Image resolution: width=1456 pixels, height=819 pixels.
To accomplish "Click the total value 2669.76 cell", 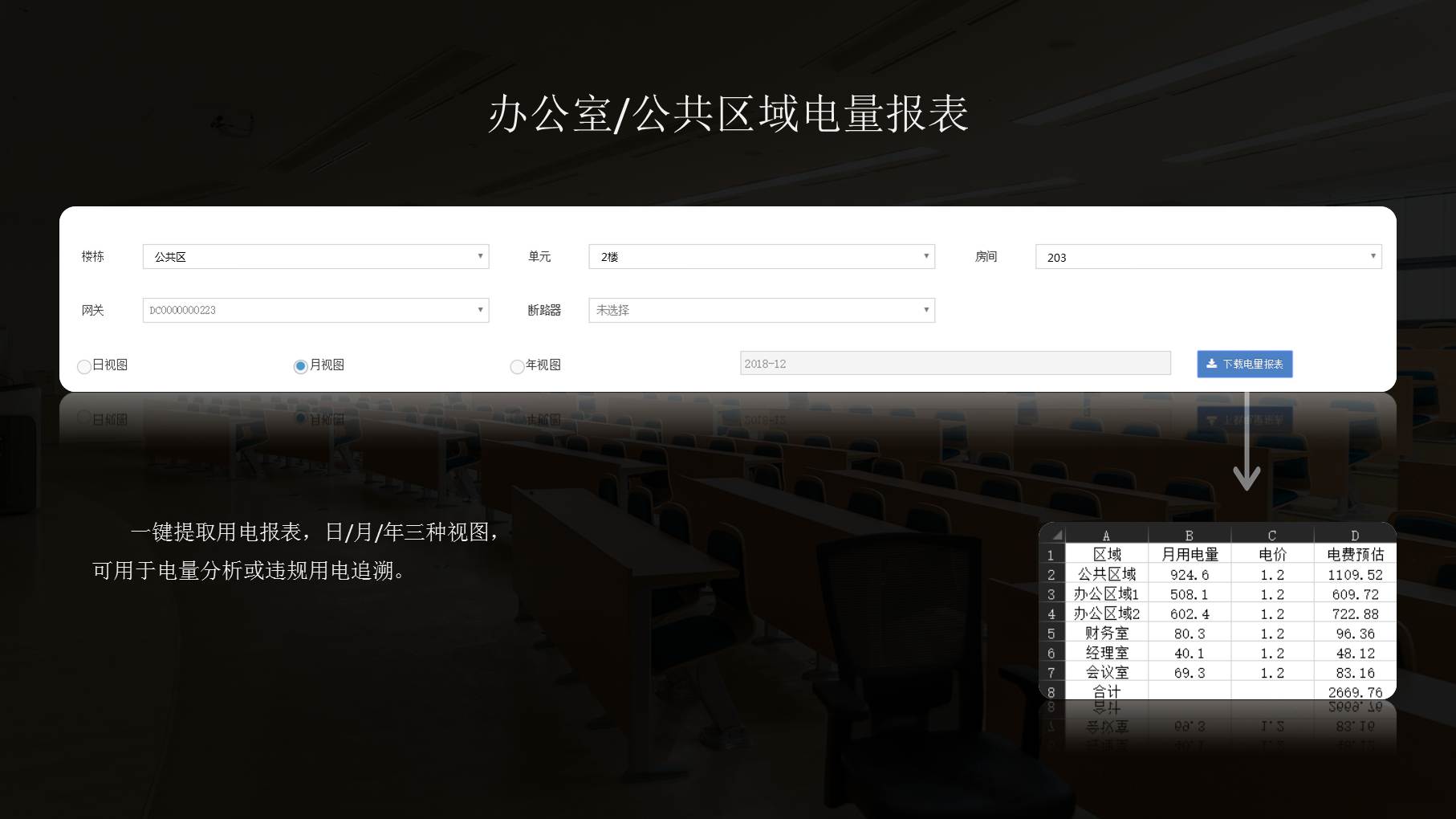I will point(1354,692).
